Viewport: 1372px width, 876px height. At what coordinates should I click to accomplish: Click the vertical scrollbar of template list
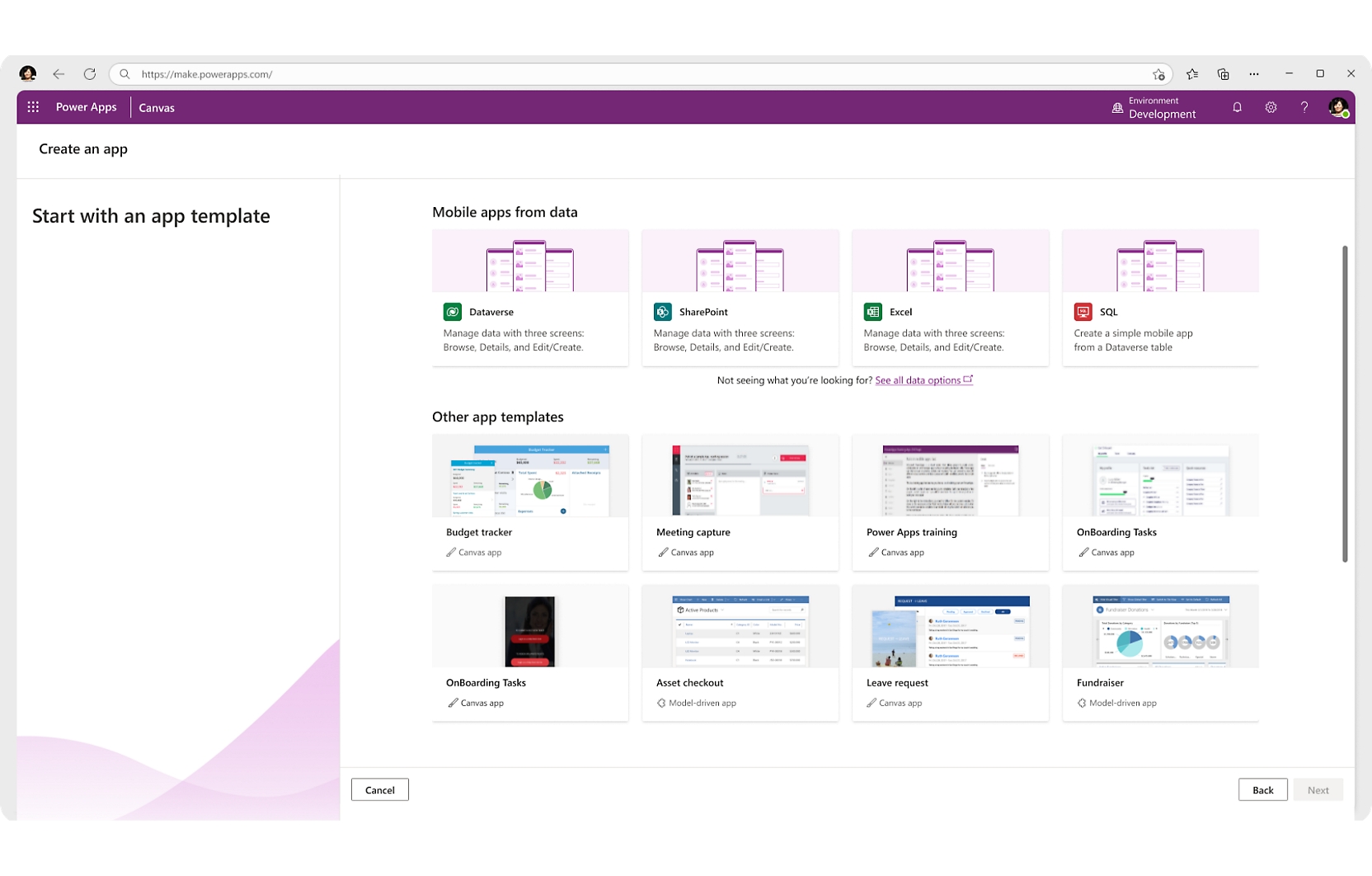[1345, 404]
